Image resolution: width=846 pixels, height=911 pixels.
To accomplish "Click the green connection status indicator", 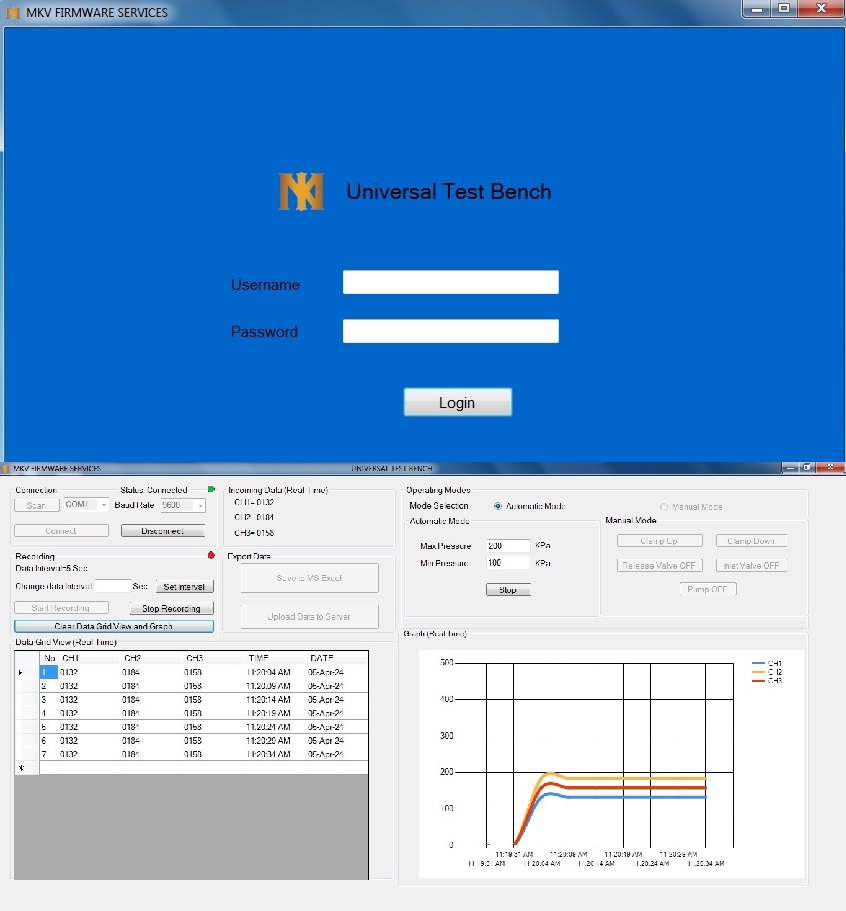I will (x=211, y=489).
